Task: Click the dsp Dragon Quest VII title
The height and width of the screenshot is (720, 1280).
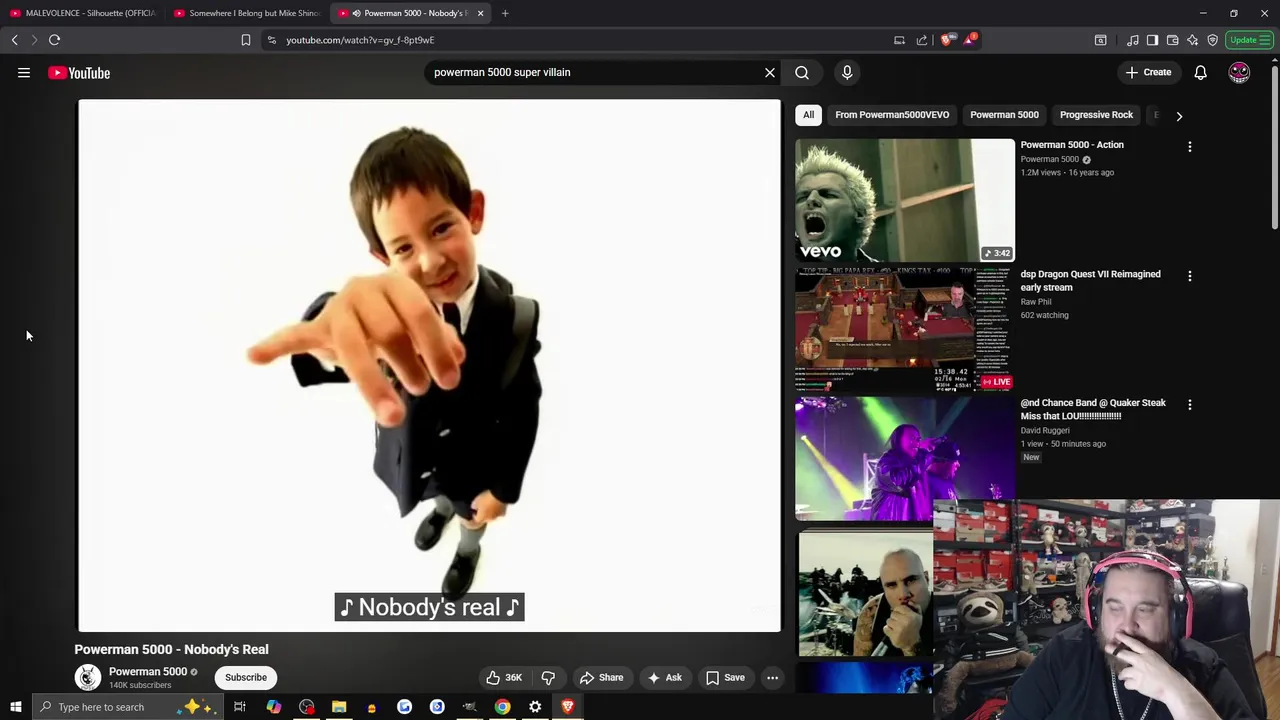Action: 1091,280
